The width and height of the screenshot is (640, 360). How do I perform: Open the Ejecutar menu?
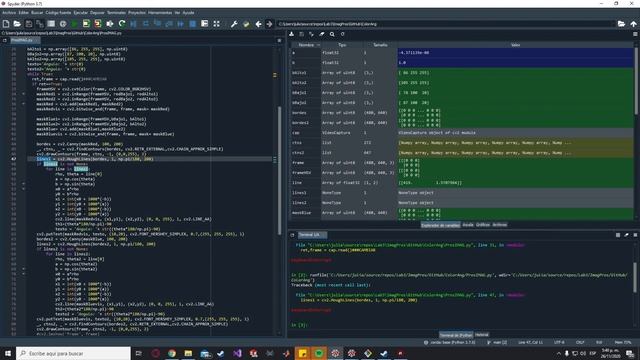point(80,13)
